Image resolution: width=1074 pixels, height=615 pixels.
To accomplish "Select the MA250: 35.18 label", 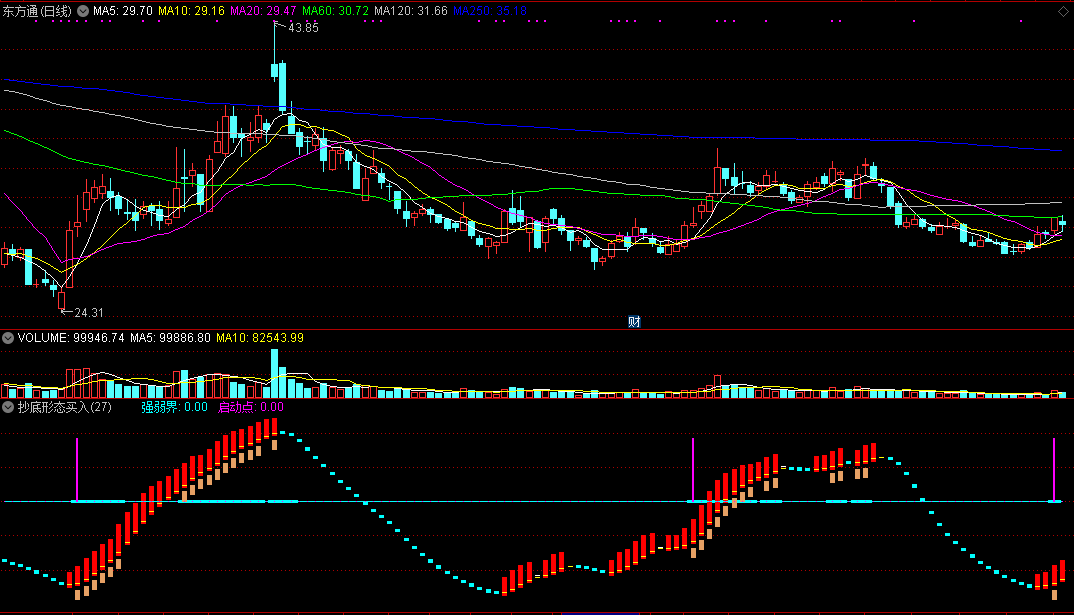I will pyautogui.click(x=490, y=11).
